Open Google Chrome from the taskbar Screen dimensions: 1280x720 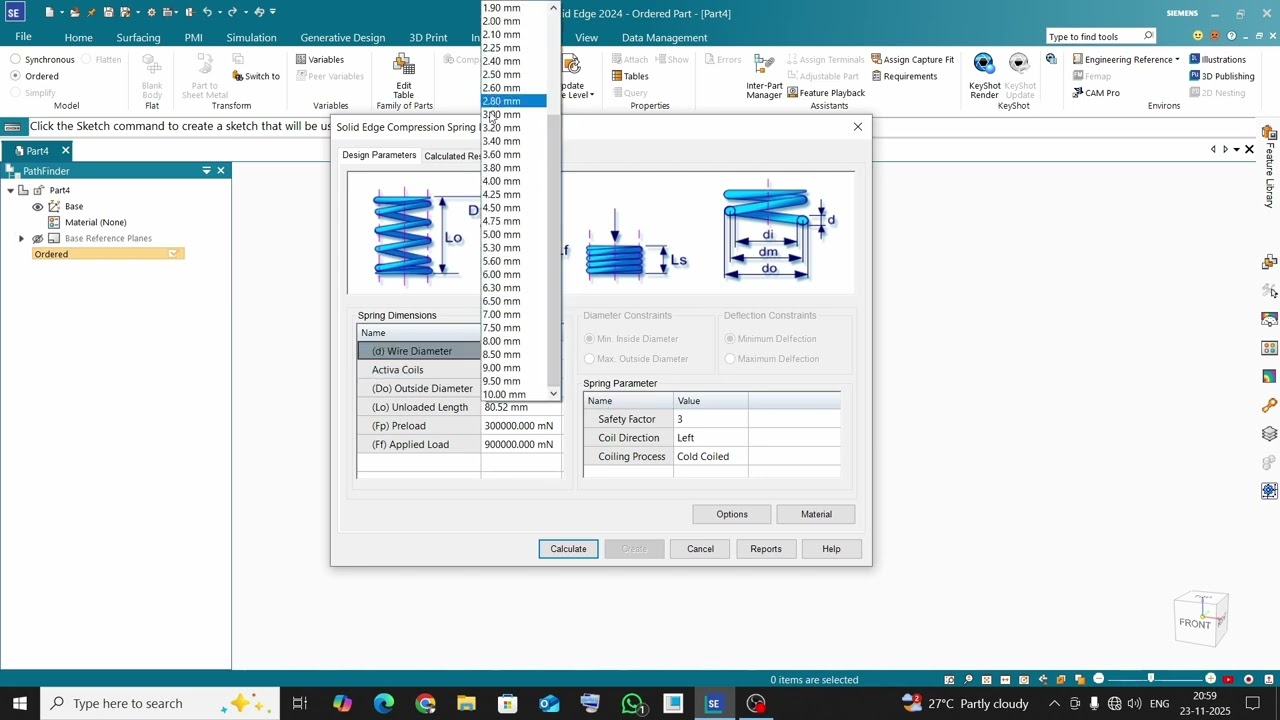(x=426, y=703)
